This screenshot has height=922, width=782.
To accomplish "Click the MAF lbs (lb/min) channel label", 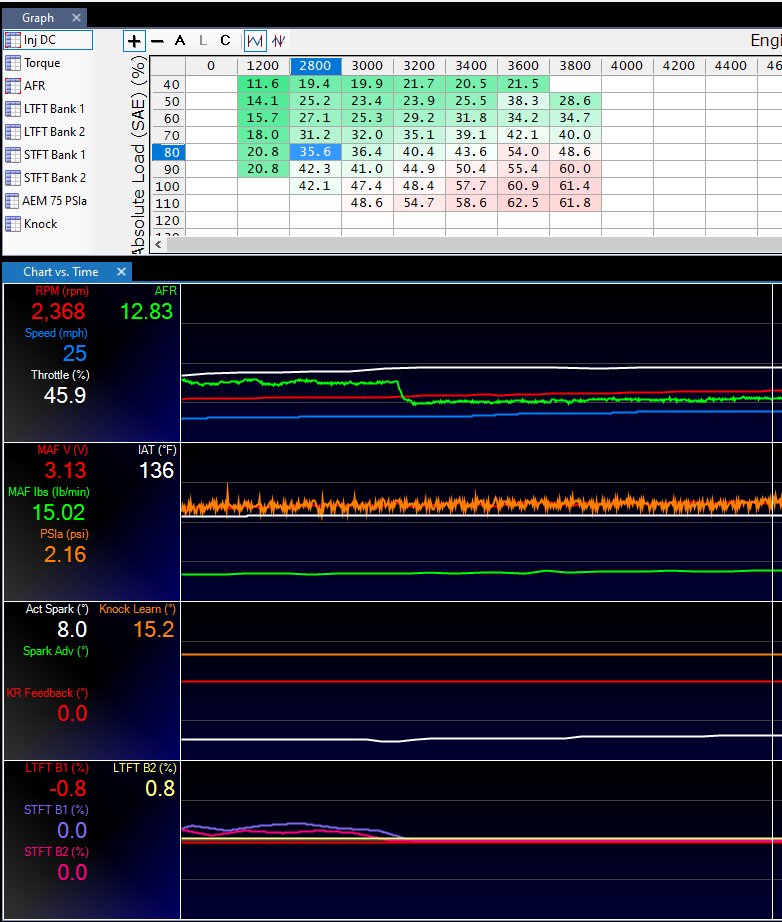I will coord(49,492).
